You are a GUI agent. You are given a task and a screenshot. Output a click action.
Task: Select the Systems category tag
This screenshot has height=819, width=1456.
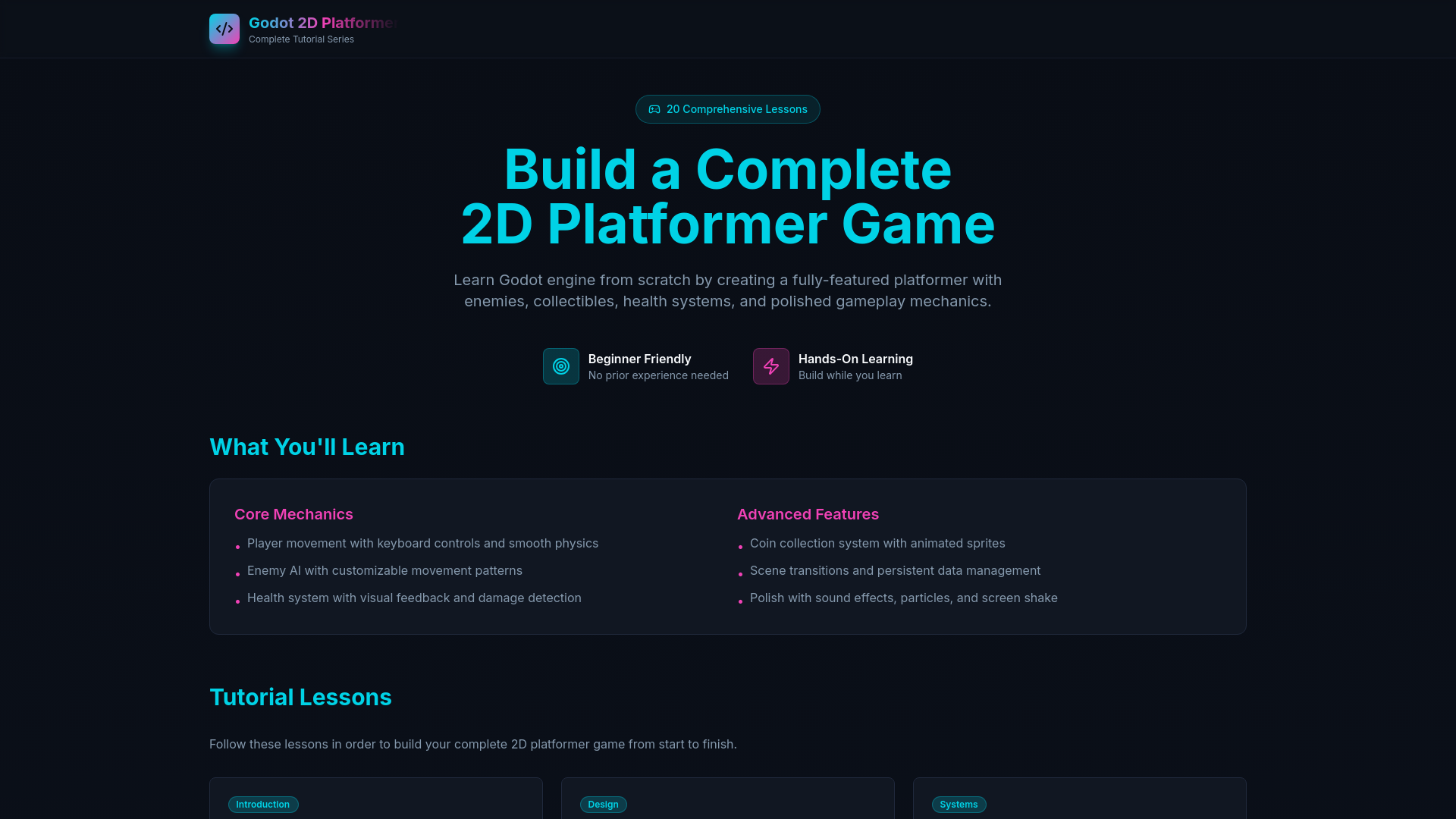pyautogui.click(x=959, y=804)
